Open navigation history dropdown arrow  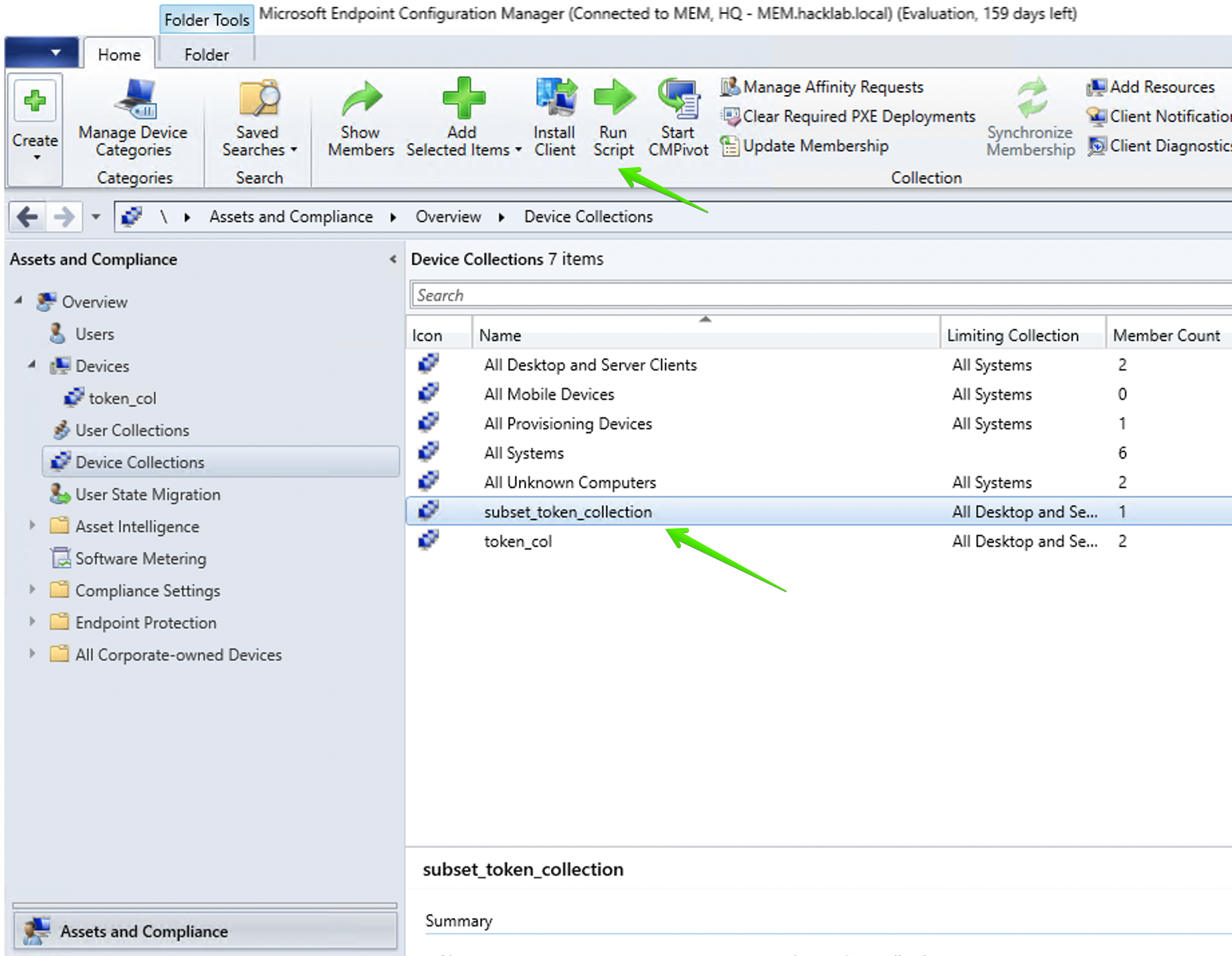tap(96, 217)
